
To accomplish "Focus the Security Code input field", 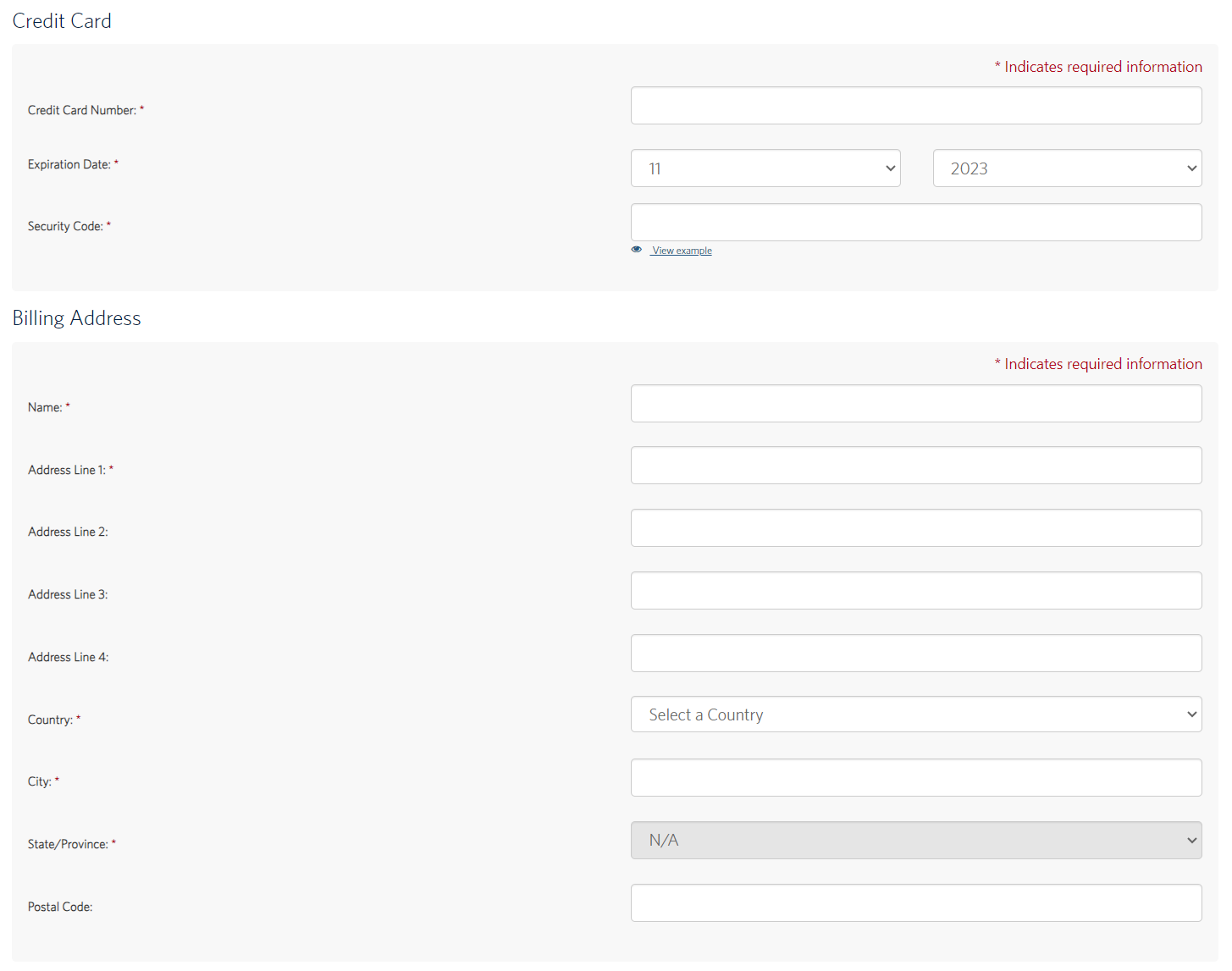I will [x=915, y=223].
